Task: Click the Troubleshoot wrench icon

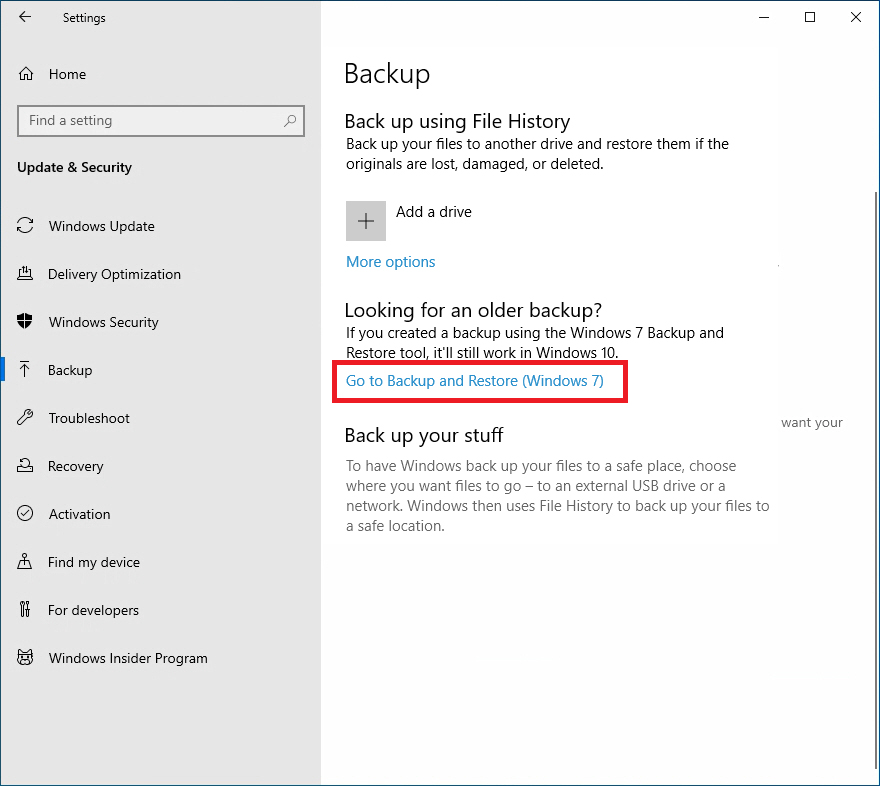Action: (x=25, y=417)
